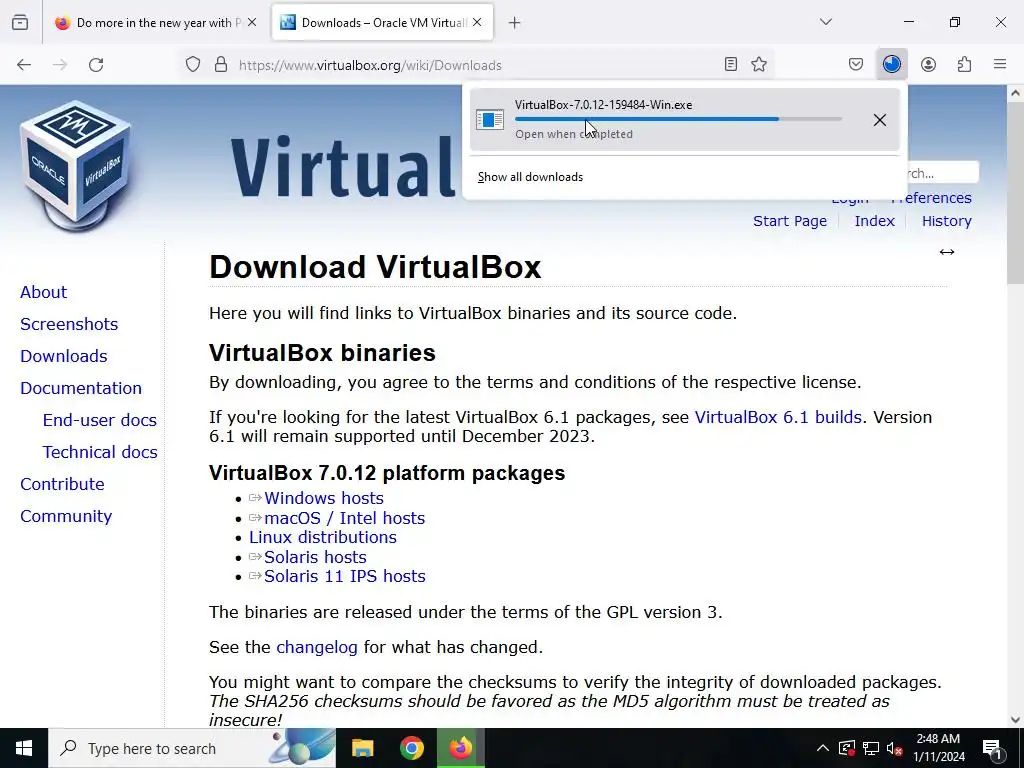Screen dimensions: 1024x768
Task: Click the site security padlock icon
Action: (221, 65)
